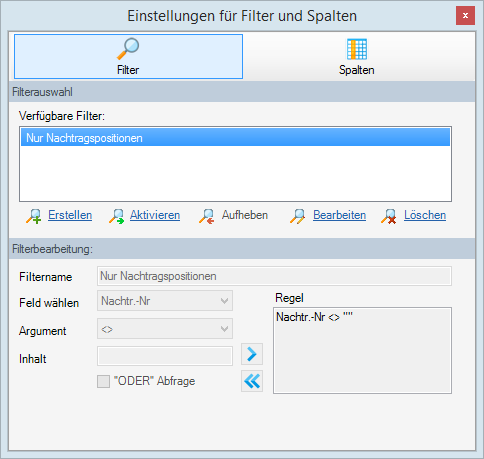Open the Spalten tab
Screen dimensions: 484x459
pyautogui.click(x=356, y=56)
